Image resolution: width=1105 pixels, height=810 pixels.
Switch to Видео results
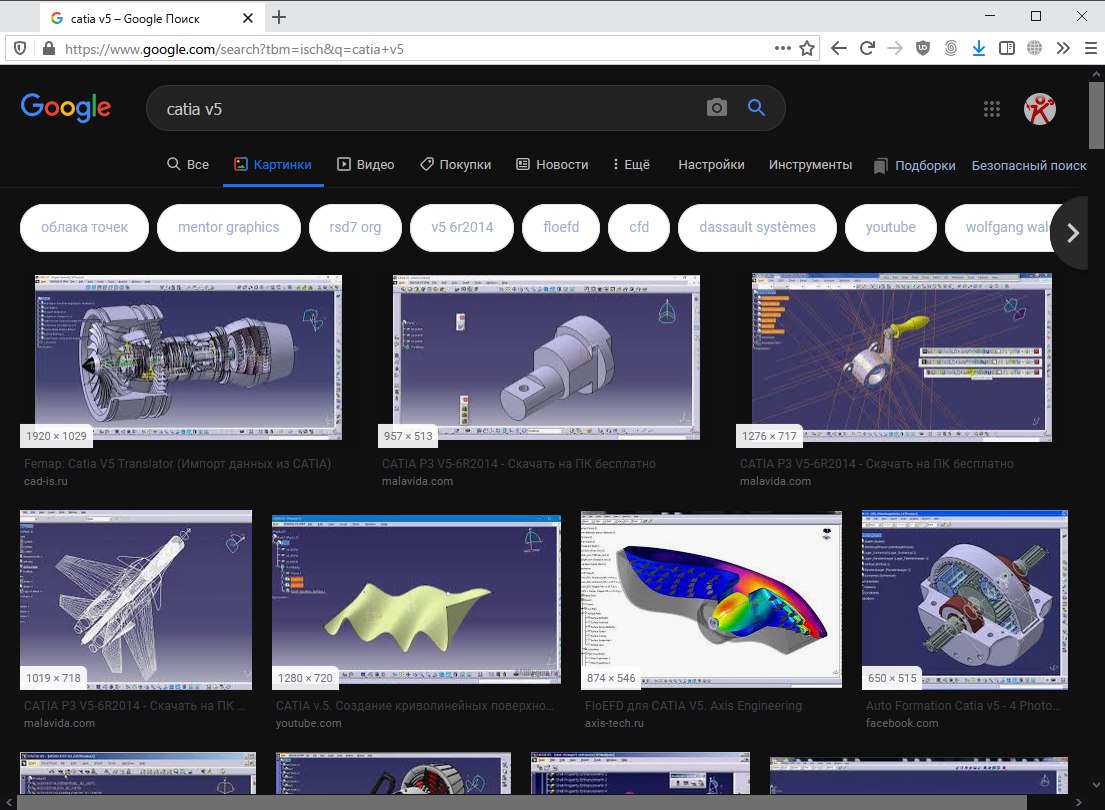(x=365, y=164)
